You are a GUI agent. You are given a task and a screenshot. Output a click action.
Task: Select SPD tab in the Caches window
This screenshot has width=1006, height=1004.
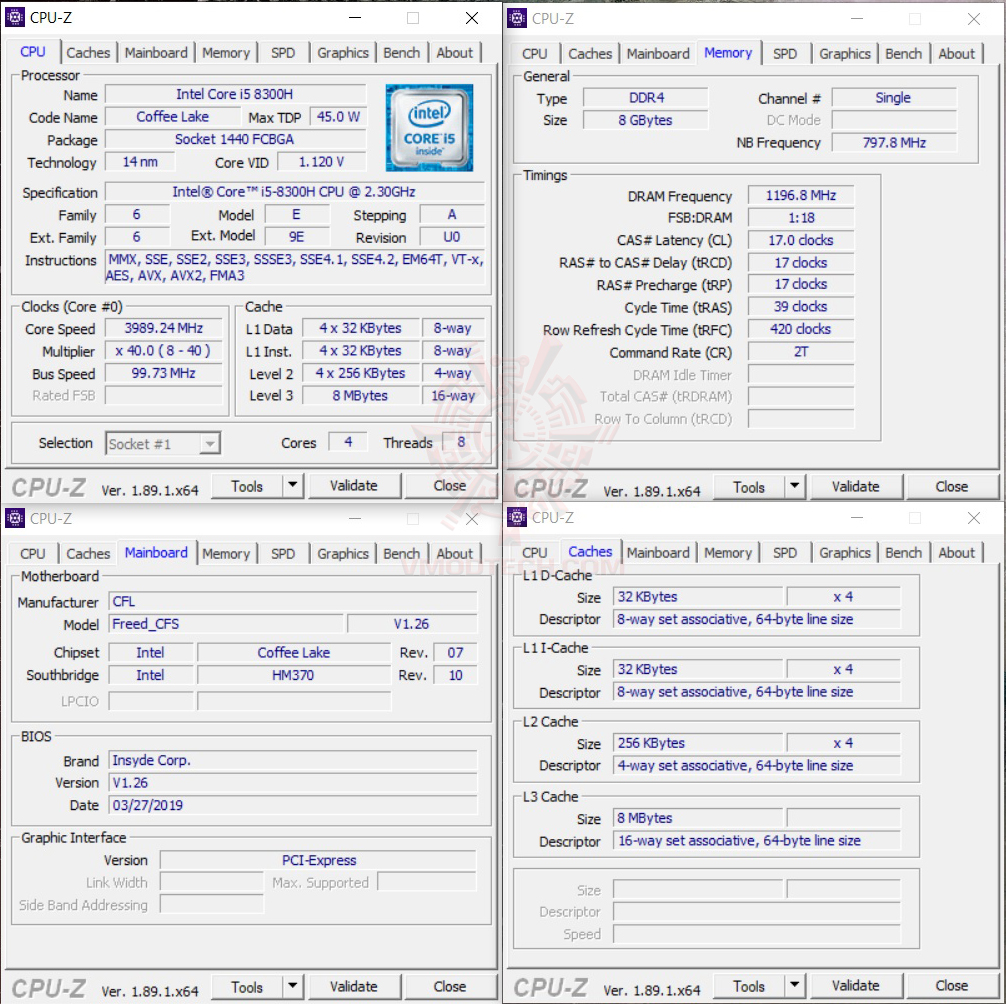tap(785, 553)
